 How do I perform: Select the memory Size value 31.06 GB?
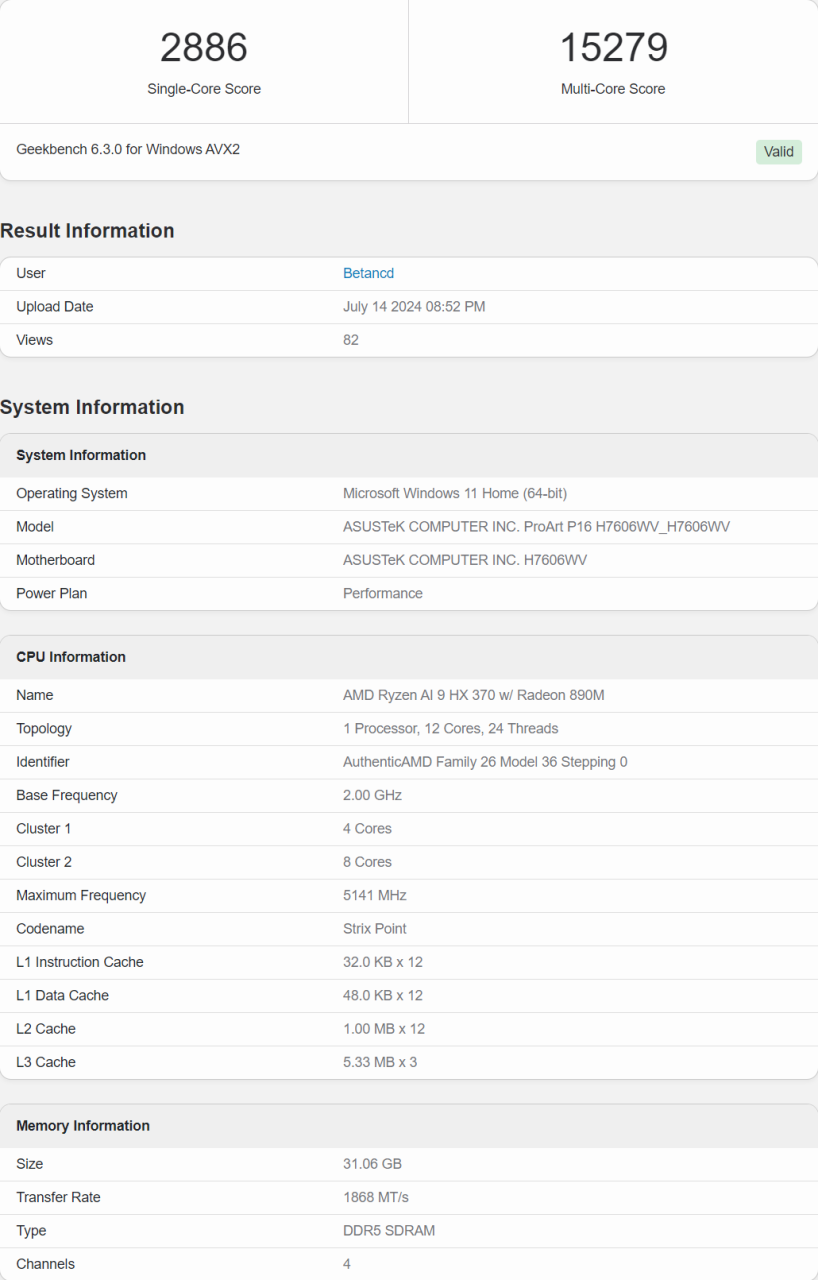point(372,1164)
